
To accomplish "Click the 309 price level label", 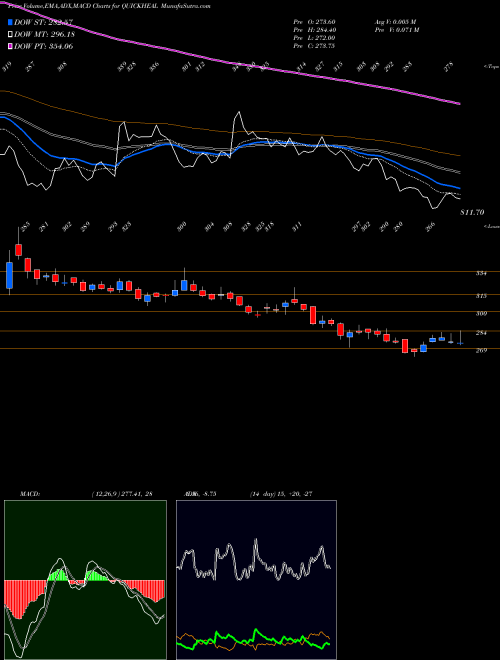I will [481, 314].
